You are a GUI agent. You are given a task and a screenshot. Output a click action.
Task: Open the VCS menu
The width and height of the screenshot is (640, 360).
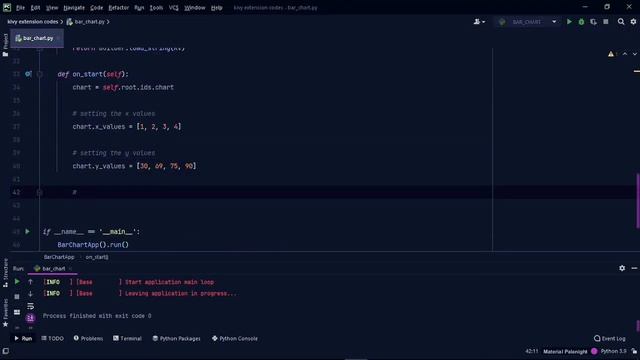tap(174, 8)
